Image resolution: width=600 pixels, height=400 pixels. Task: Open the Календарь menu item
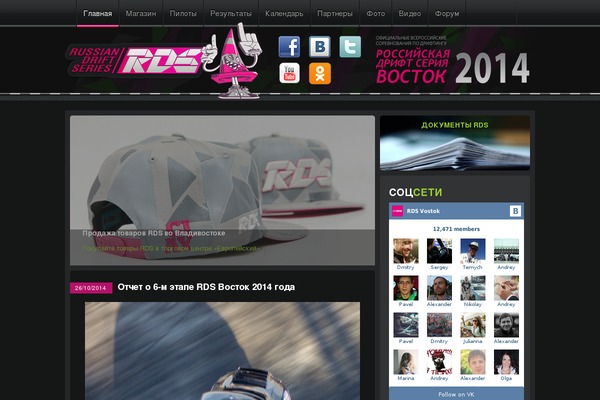(x=284, y=13)
